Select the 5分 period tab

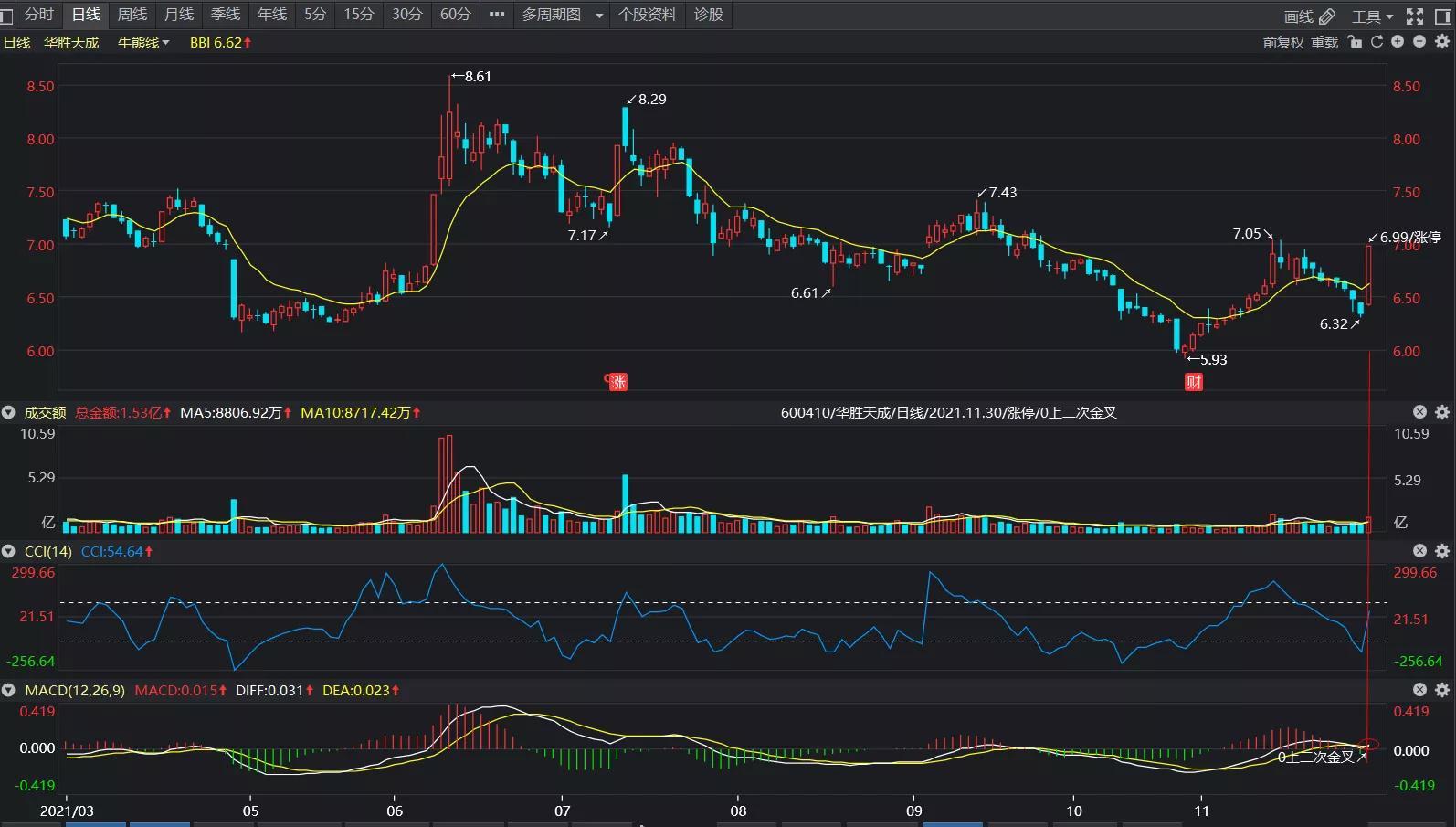point(315,15)
